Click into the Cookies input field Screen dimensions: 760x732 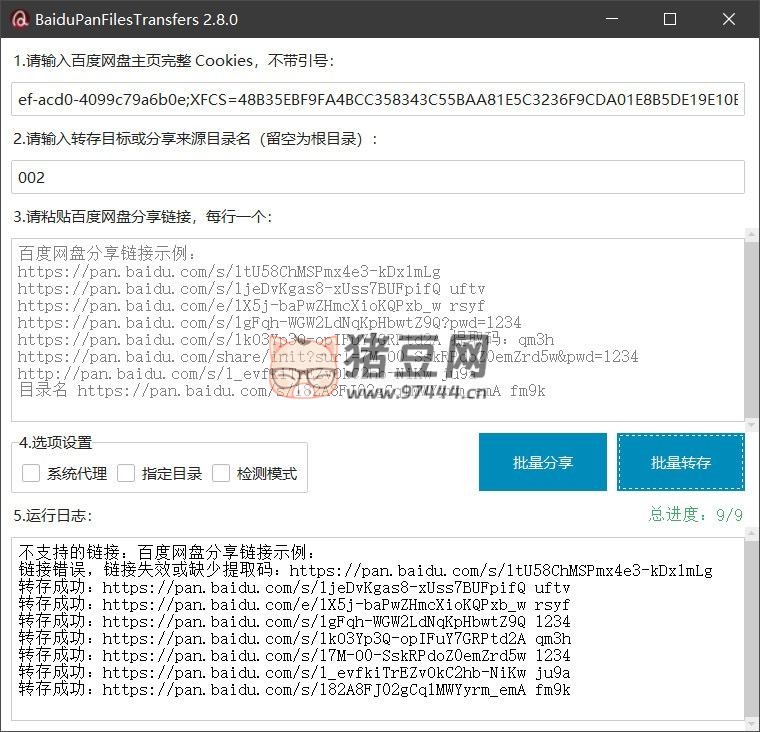coord(378,99)
